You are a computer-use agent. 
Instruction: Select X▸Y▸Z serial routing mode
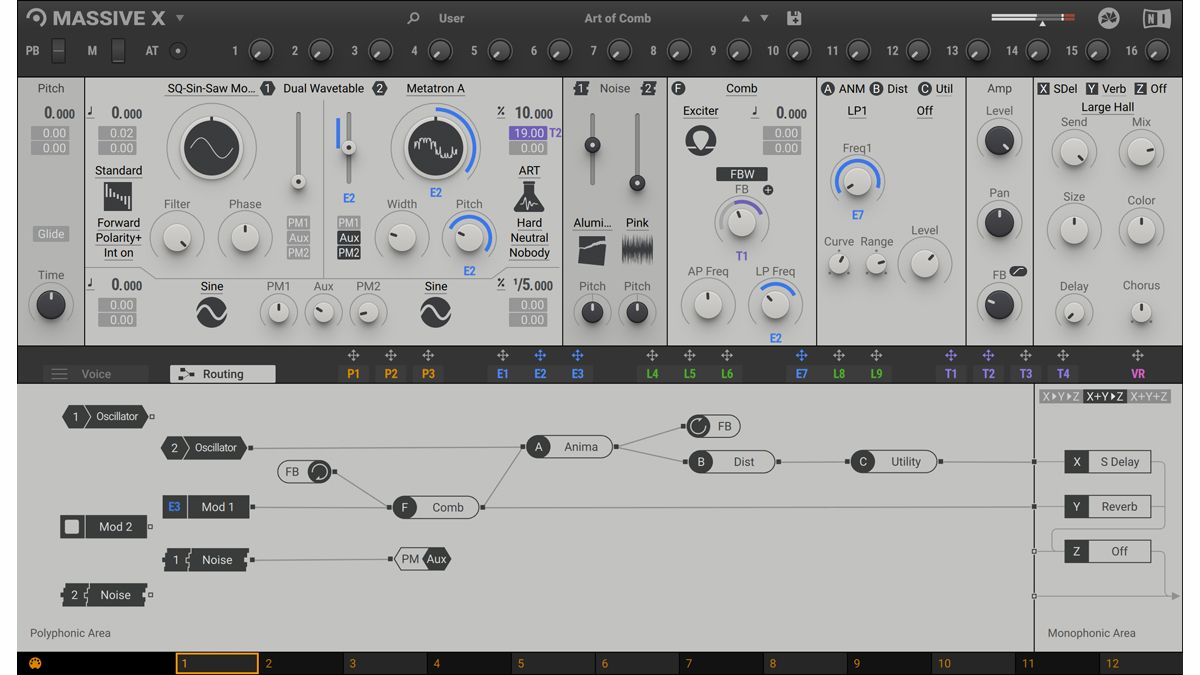pos(1061,396)
